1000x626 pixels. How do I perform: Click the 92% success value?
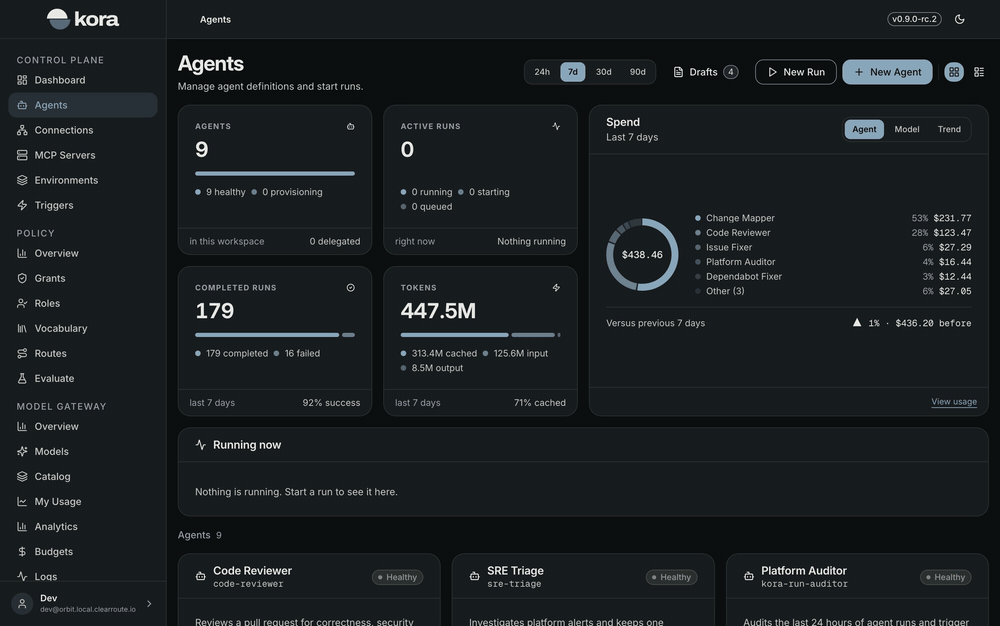(331, 403)
